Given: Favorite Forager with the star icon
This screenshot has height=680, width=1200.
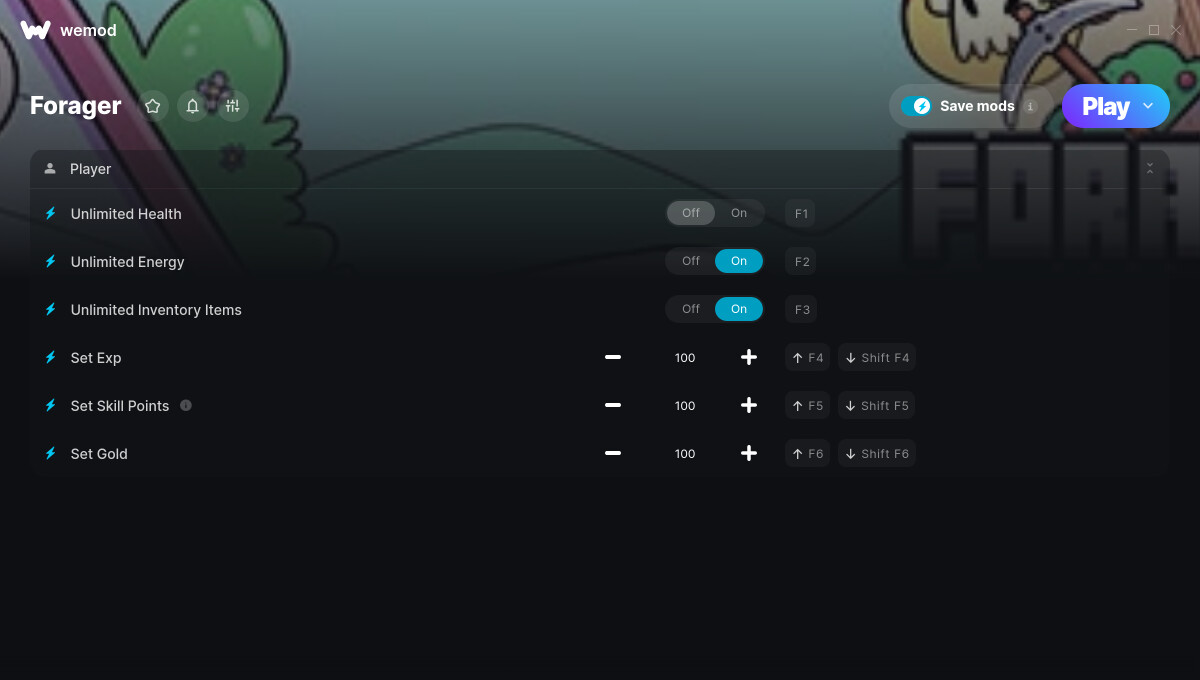Looking at the screenshot, I should [x=153, y=106].
